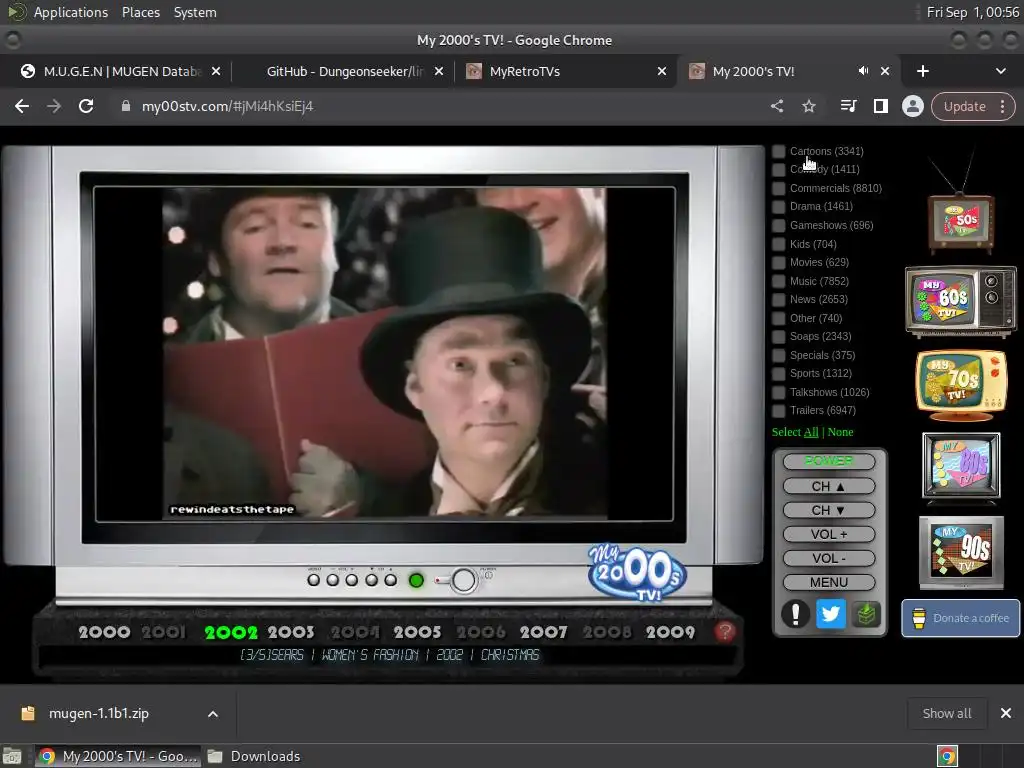
Task: Click the Donate a coffee button
Action: [x=961, y=618]
